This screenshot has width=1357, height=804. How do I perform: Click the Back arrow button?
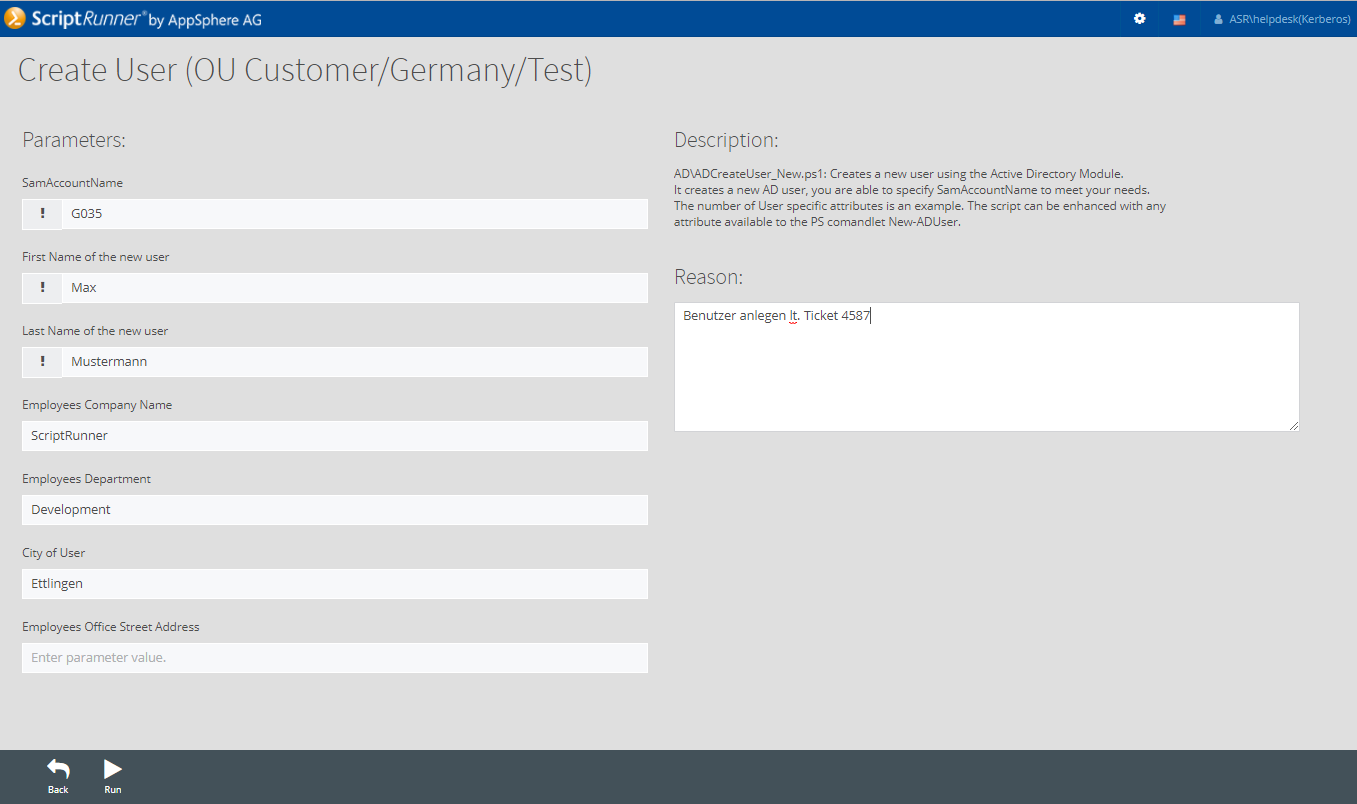tap(58, 776)
